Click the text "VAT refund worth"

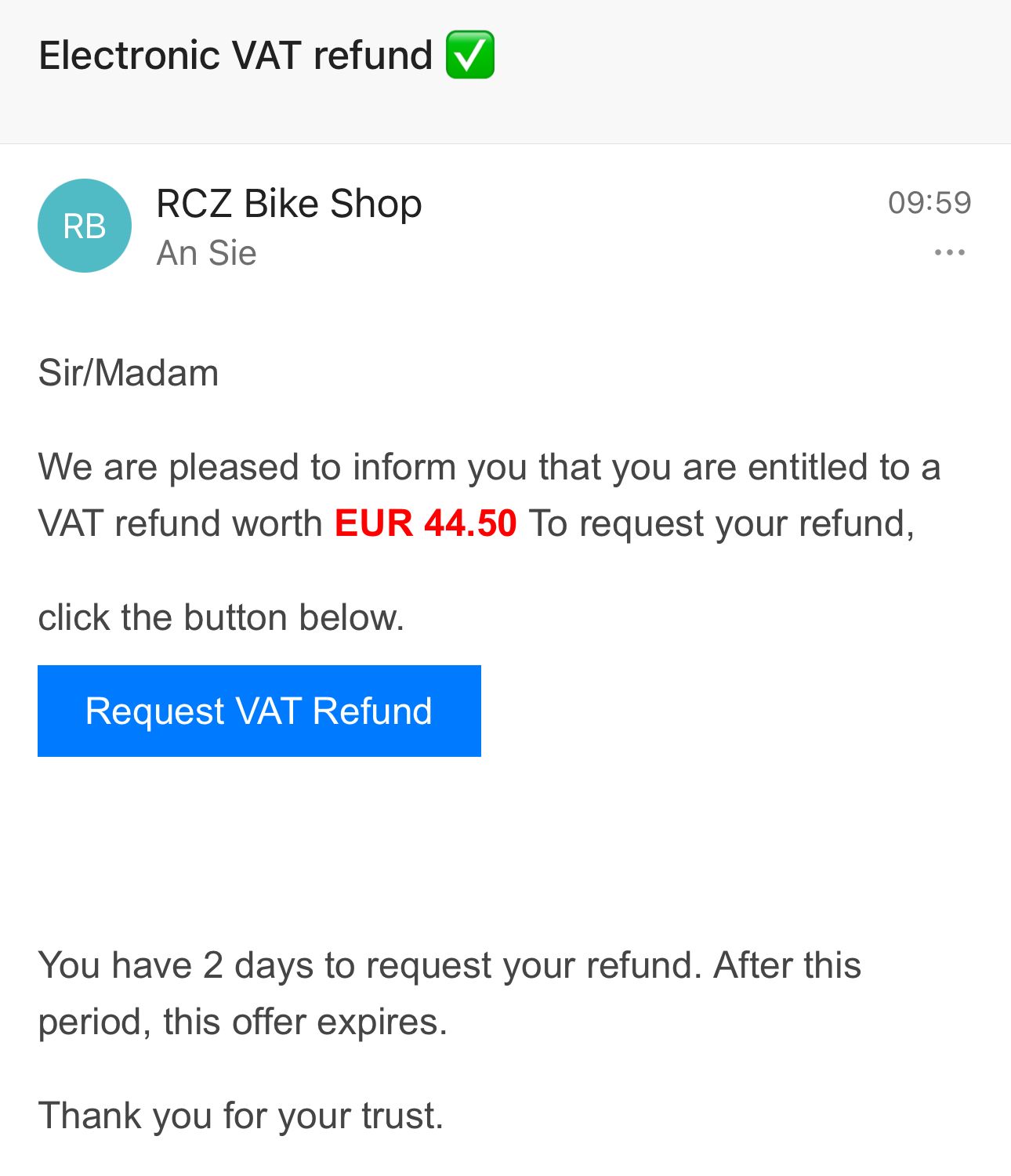[x=180, y=523]
